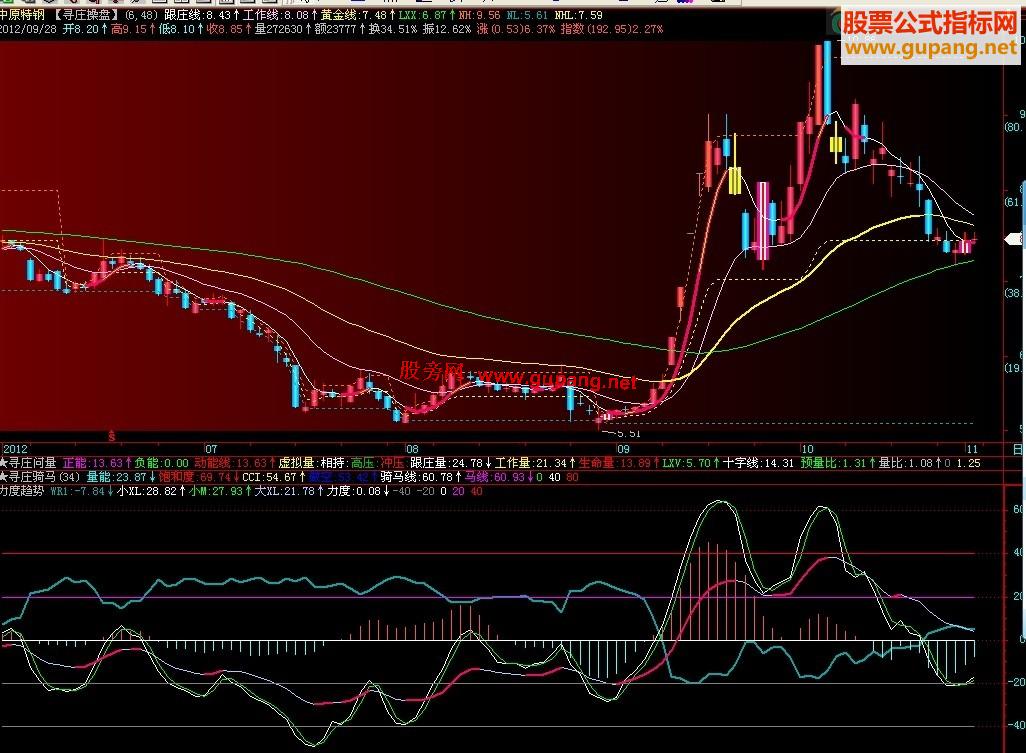Click the 量能:23.87 value
The width and height of the screenshot is (1026, 753).
(121, 477)
